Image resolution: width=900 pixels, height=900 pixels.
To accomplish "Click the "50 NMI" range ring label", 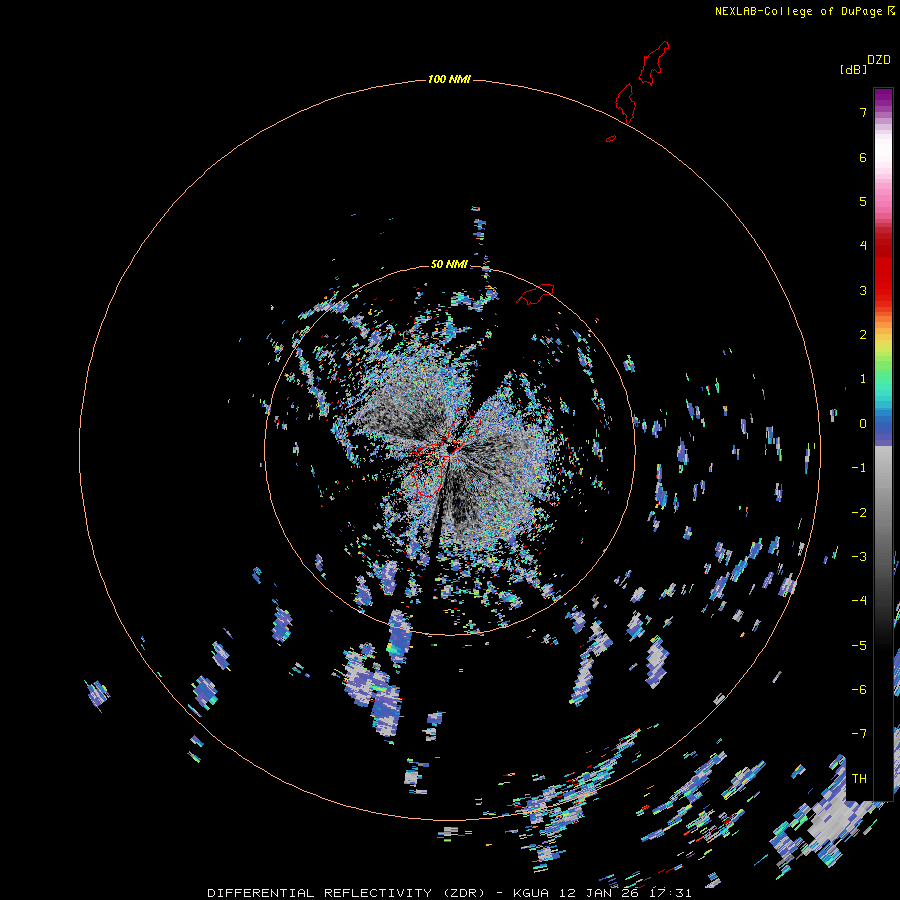I will (x=449, y=264).
